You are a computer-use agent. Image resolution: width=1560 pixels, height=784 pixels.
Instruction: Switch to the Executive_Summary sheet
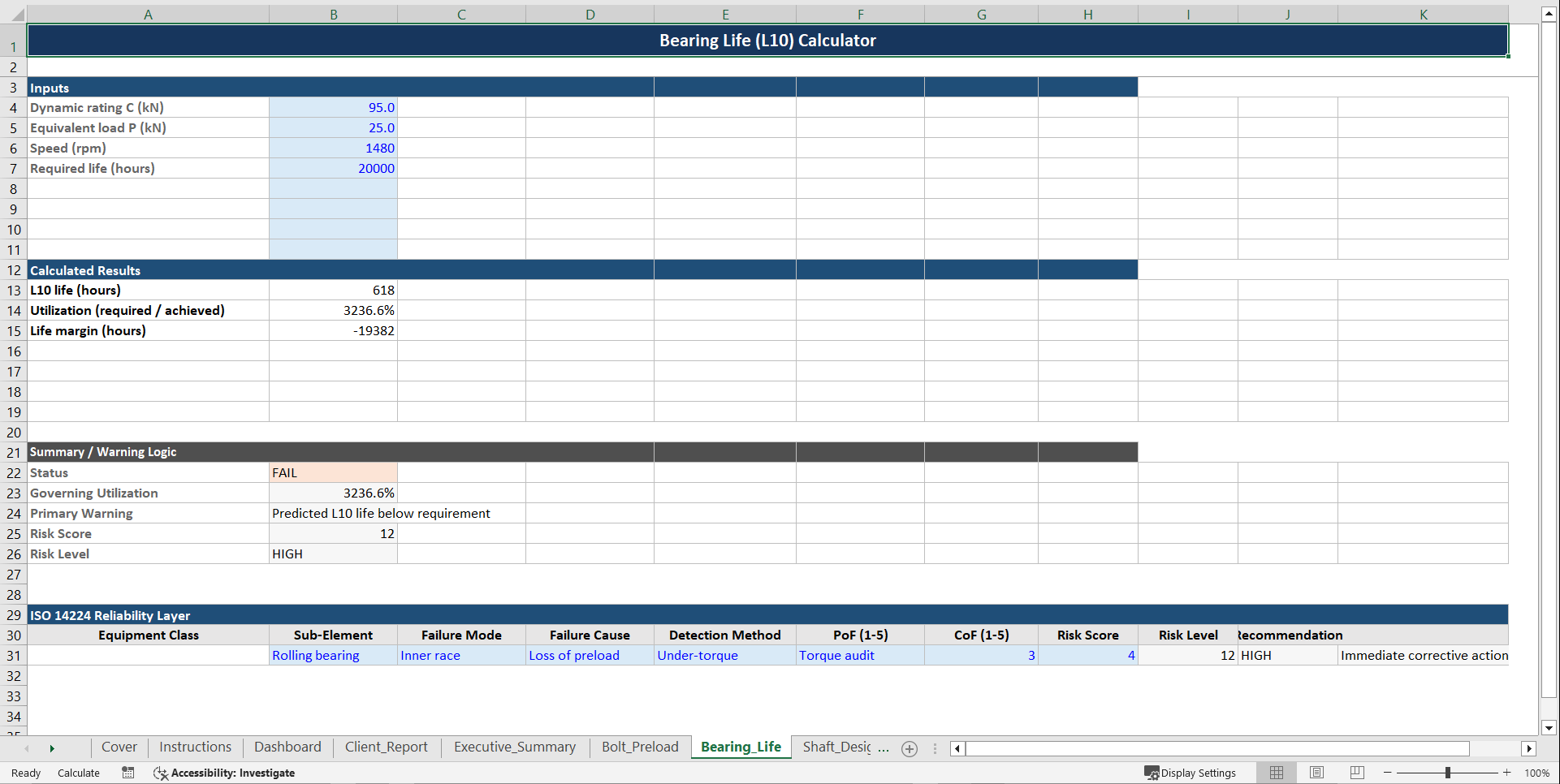point(514,747)
